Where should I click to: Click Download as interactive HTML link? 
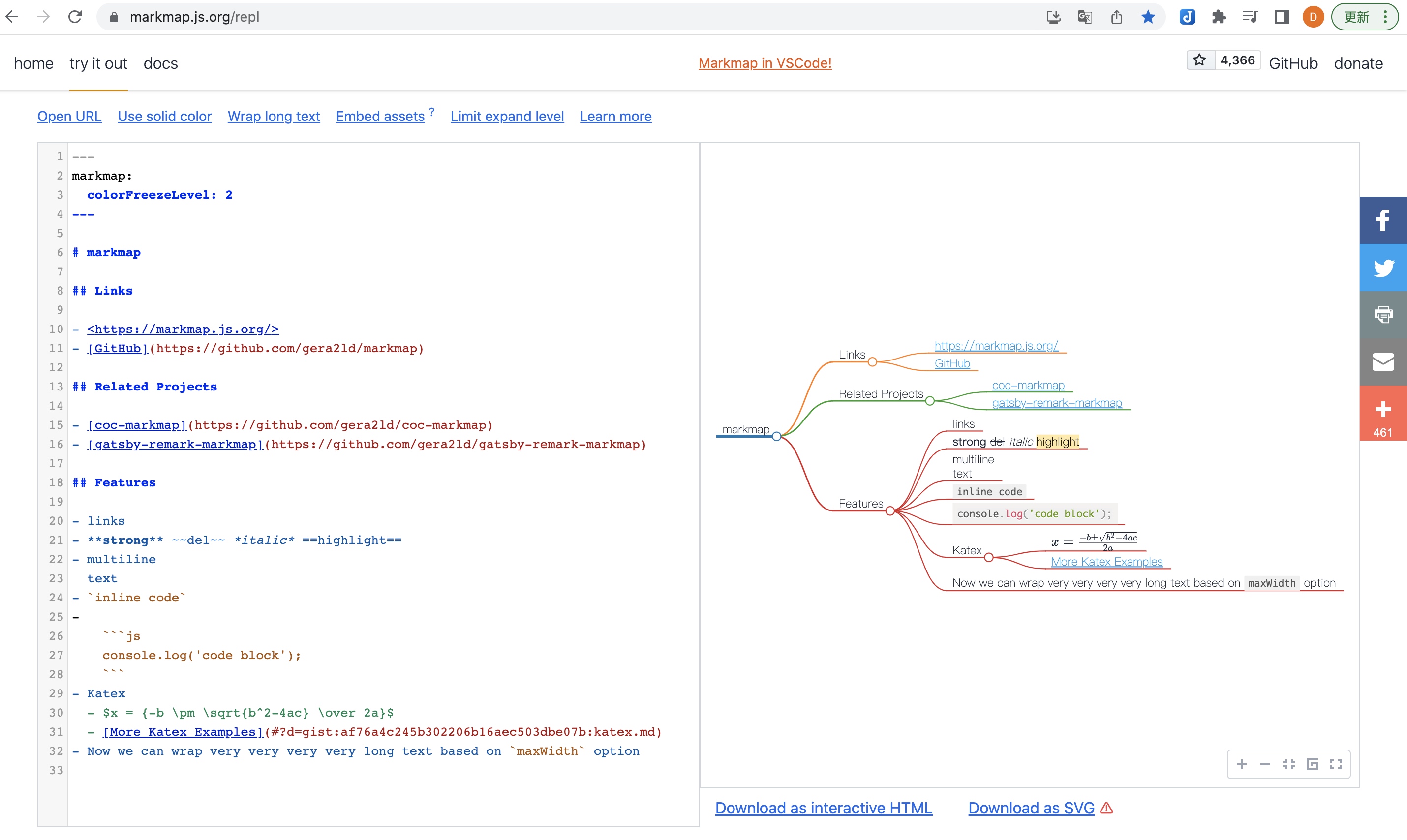(823, 808)
